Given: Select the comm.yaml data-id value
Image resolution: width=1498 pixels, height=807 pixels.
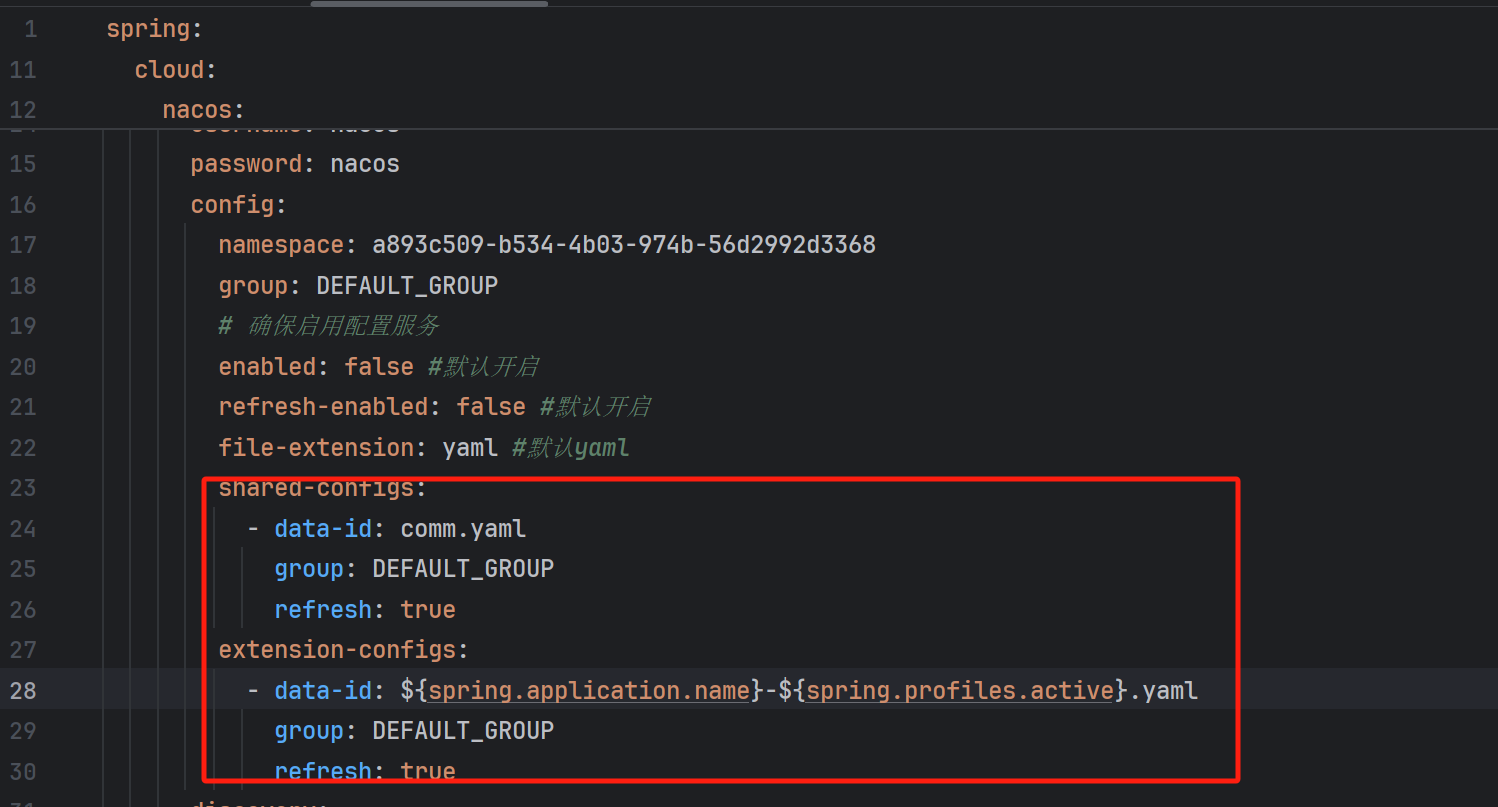Looking at the screenshot, I should click(x=463, y=528).
